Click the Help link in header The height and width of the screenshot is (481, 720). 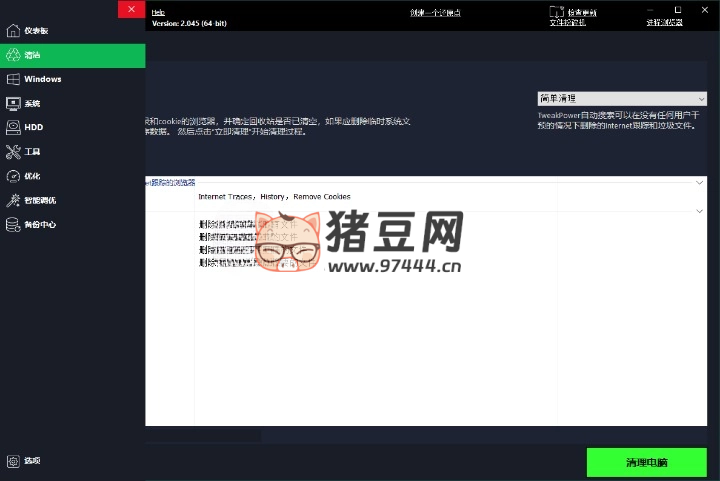click(158, 13)
